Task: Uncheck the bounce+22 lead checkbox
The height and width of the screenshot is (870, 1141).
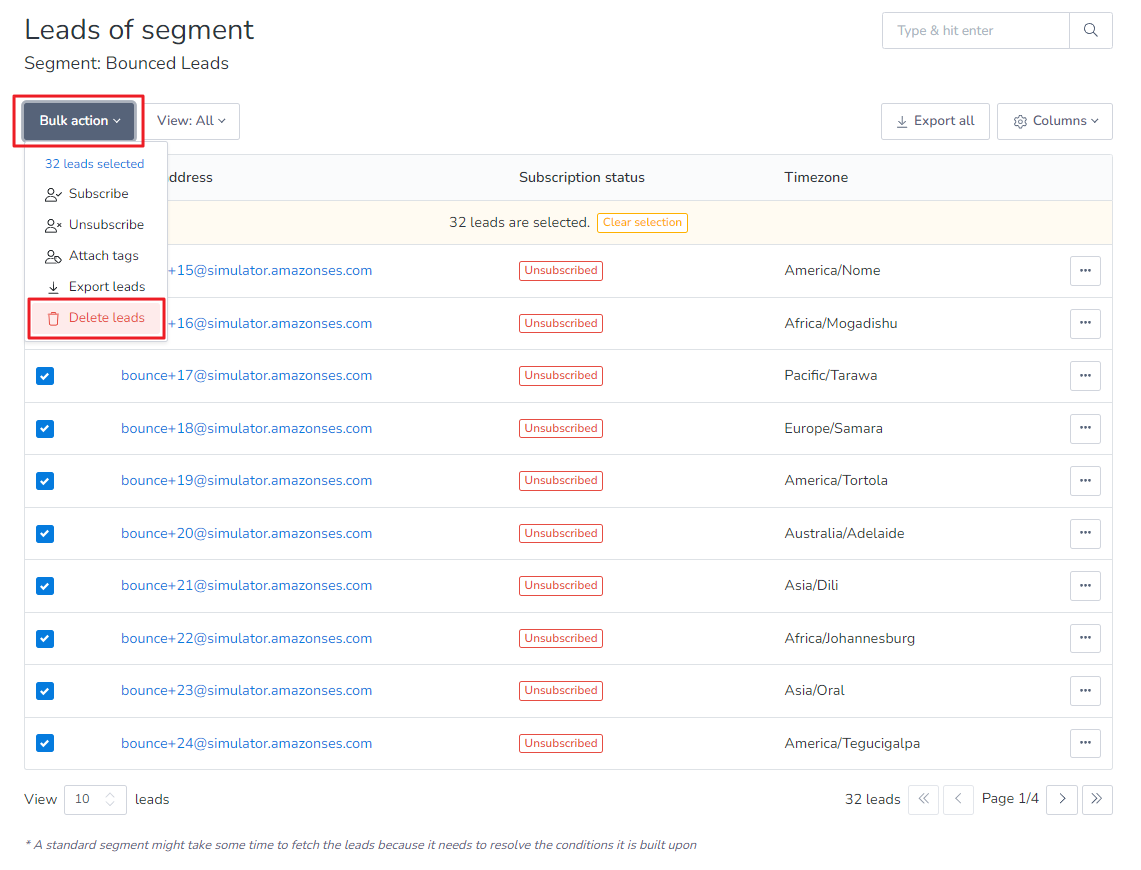Action: click(x=45, y=639)
